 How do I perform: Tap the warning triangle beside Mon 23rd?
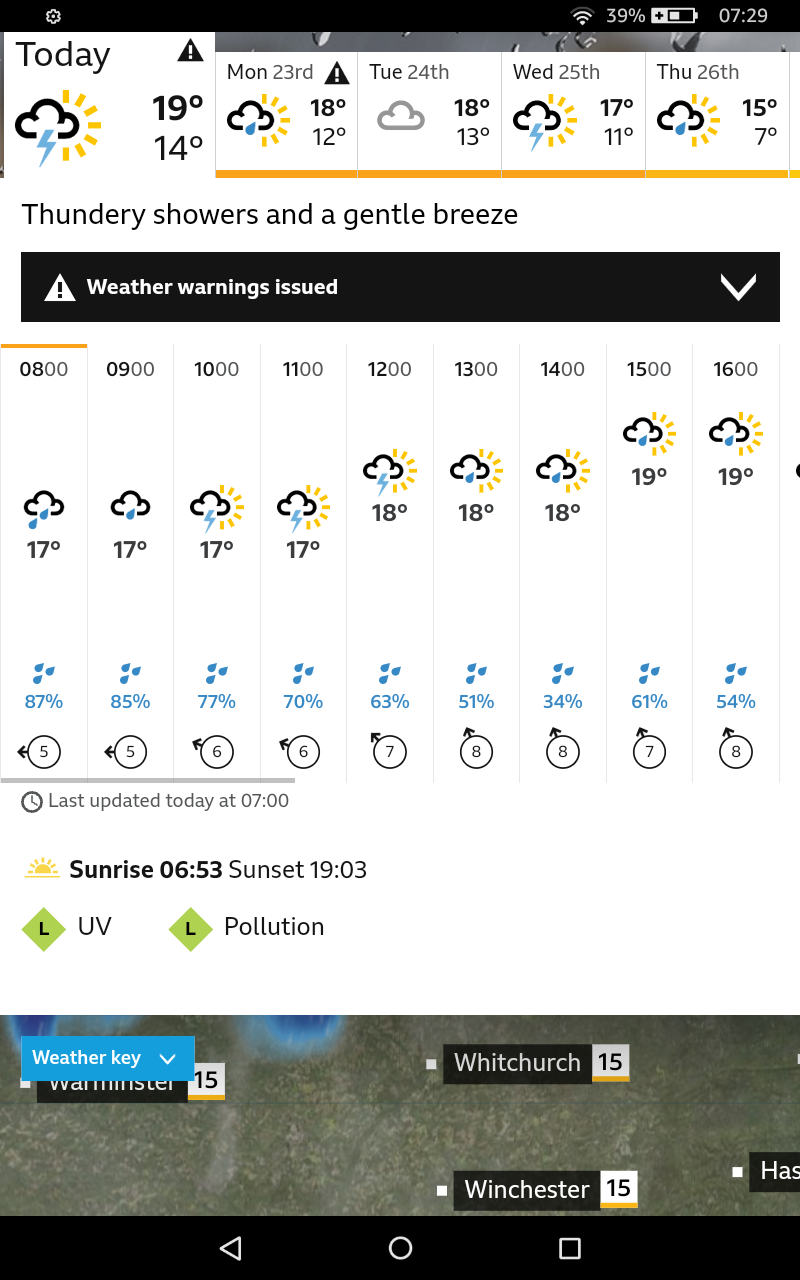coord(337,73)
